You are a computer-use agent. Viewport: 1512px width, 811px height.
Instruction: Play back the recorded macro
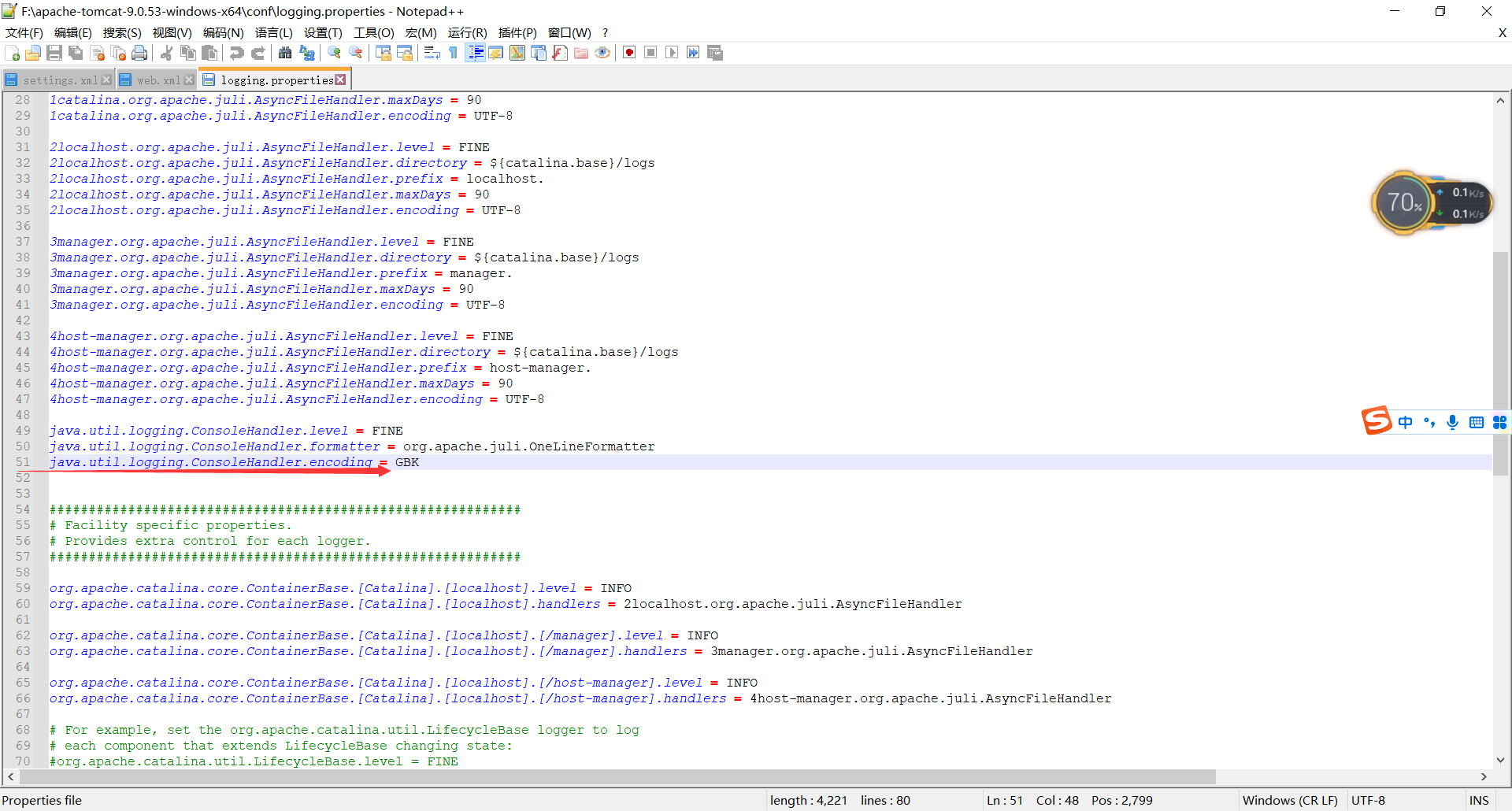click(x=672, y=53)
